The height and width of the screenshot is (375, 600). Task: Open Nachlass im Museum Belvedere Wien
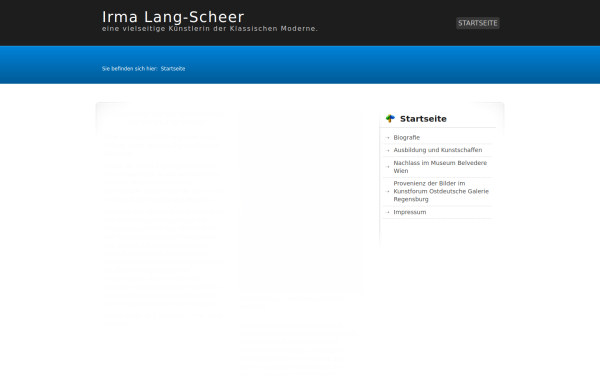coord(440,167)
